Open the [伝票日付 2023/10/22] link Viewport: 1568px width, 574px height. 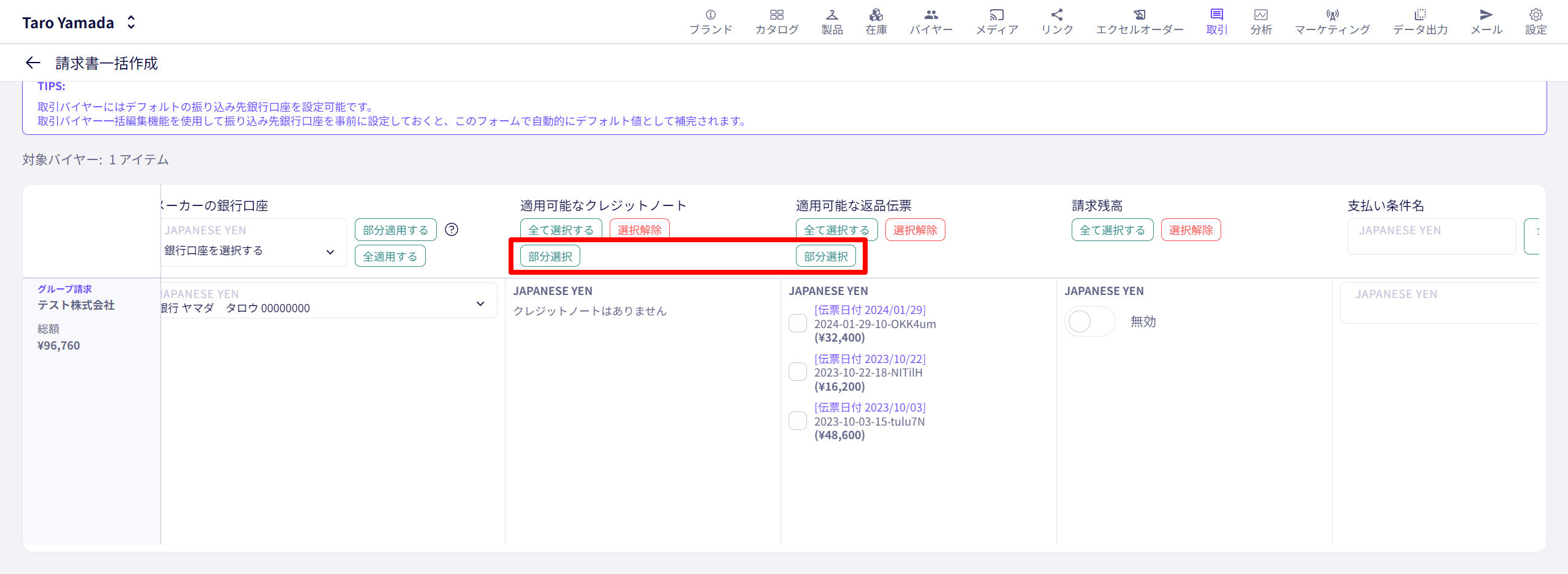869,359
